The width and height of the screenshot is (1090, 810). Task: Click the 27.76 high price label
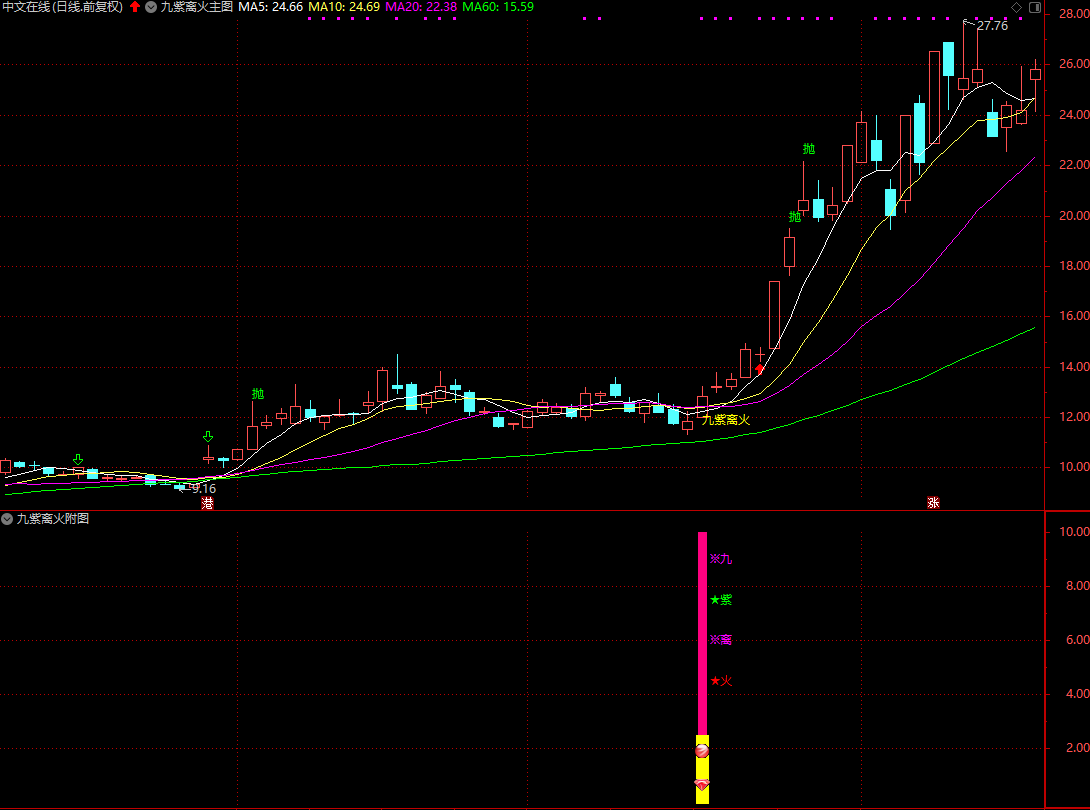point(992,26)
